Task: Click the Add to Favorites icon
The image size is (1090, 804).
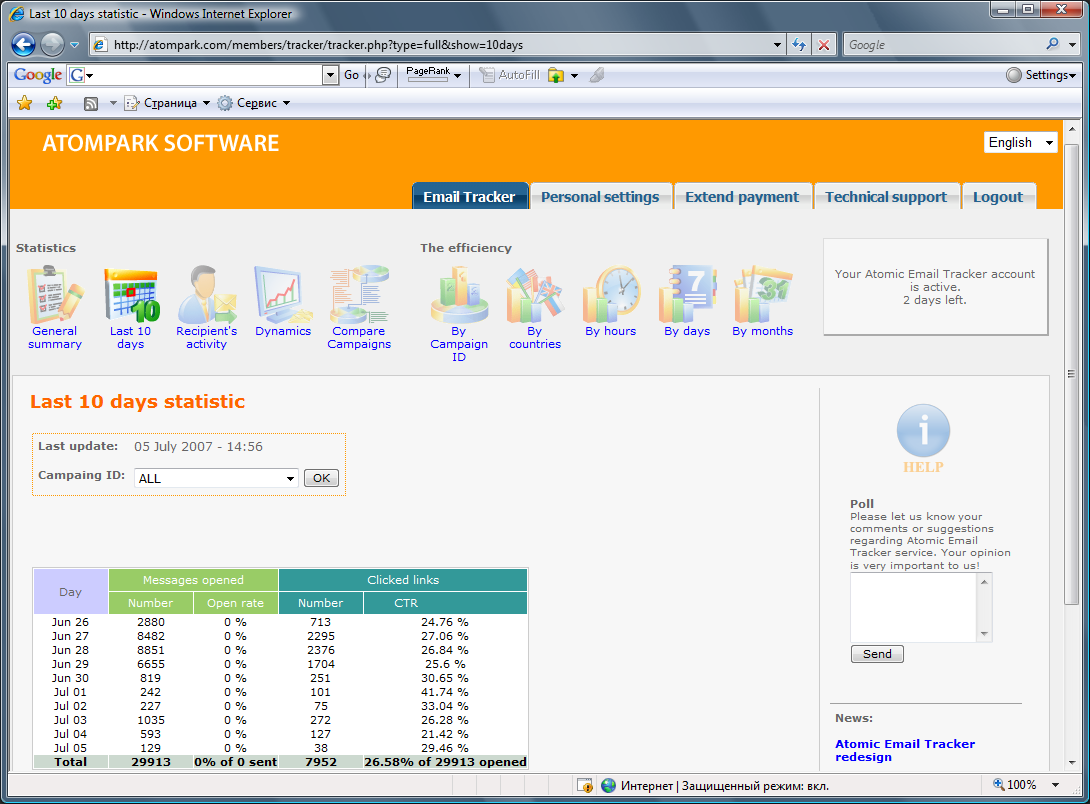Action: point(54,104)
